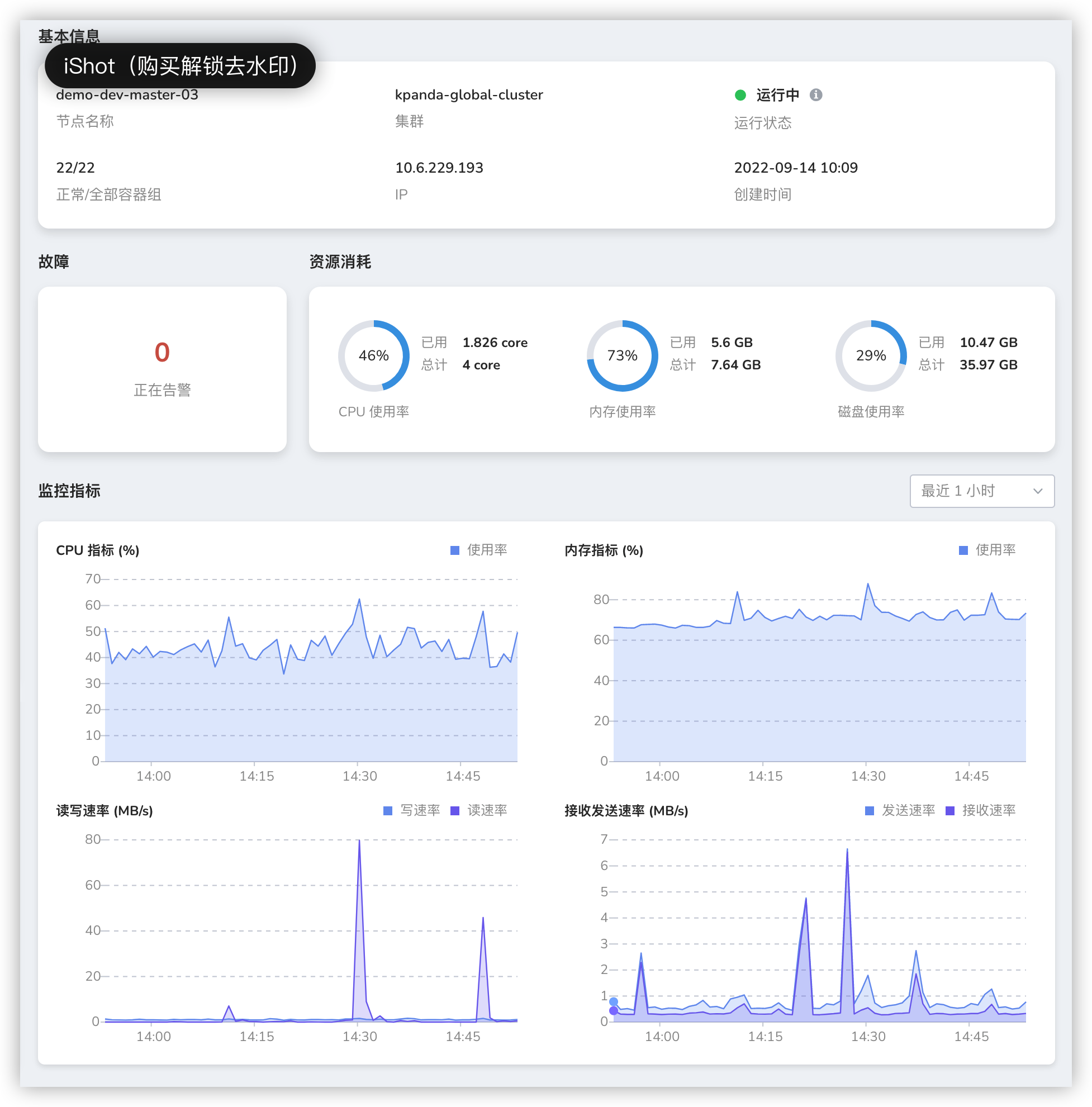This screenshot has width=1092, height=1107.
Task: Click the CPU 使用率 46% ring gauge
Action: coord(373,356)
